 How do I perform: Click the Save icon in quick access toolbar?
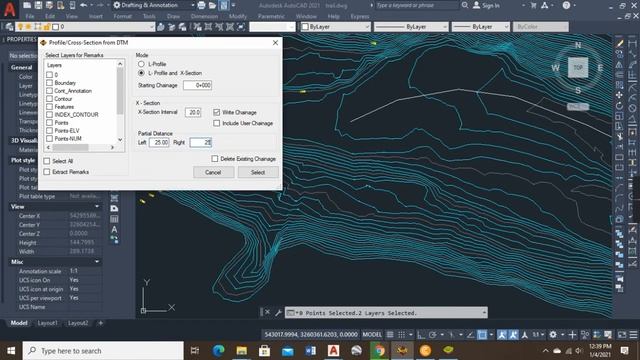click(x=38, y=5)
